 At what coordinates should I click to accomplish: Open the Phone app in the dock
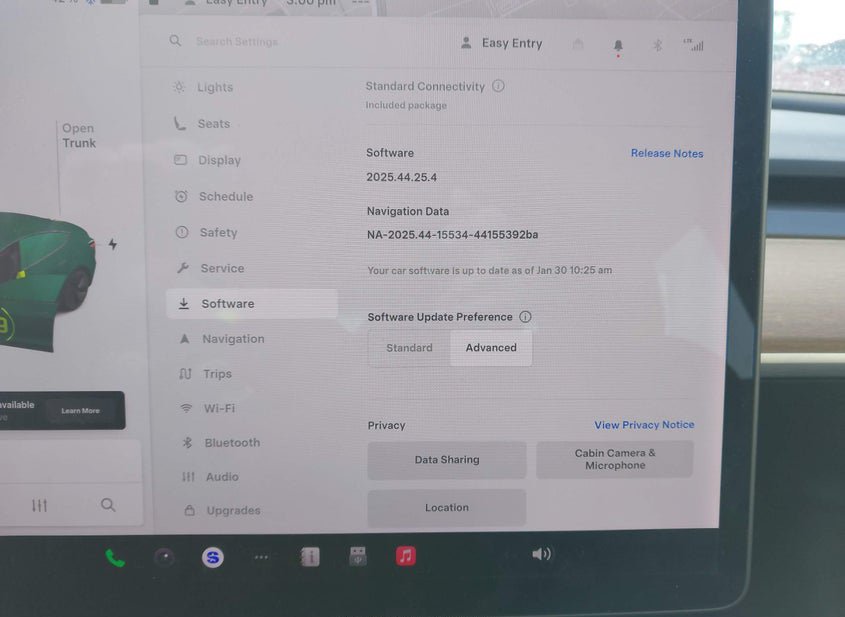[x=115, y=558]
